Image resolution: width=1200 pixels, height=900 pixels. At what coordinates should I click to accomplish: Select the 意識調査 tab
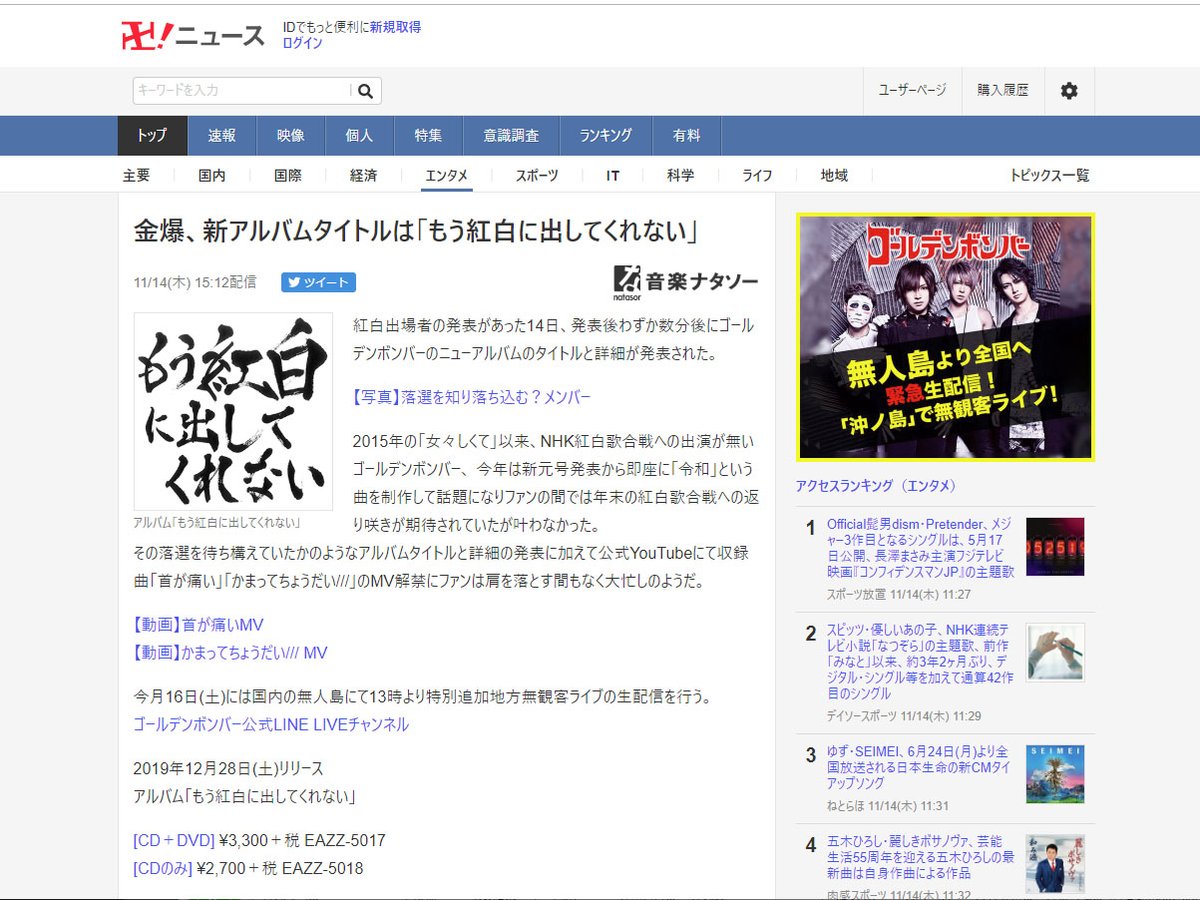pos(511,136)
